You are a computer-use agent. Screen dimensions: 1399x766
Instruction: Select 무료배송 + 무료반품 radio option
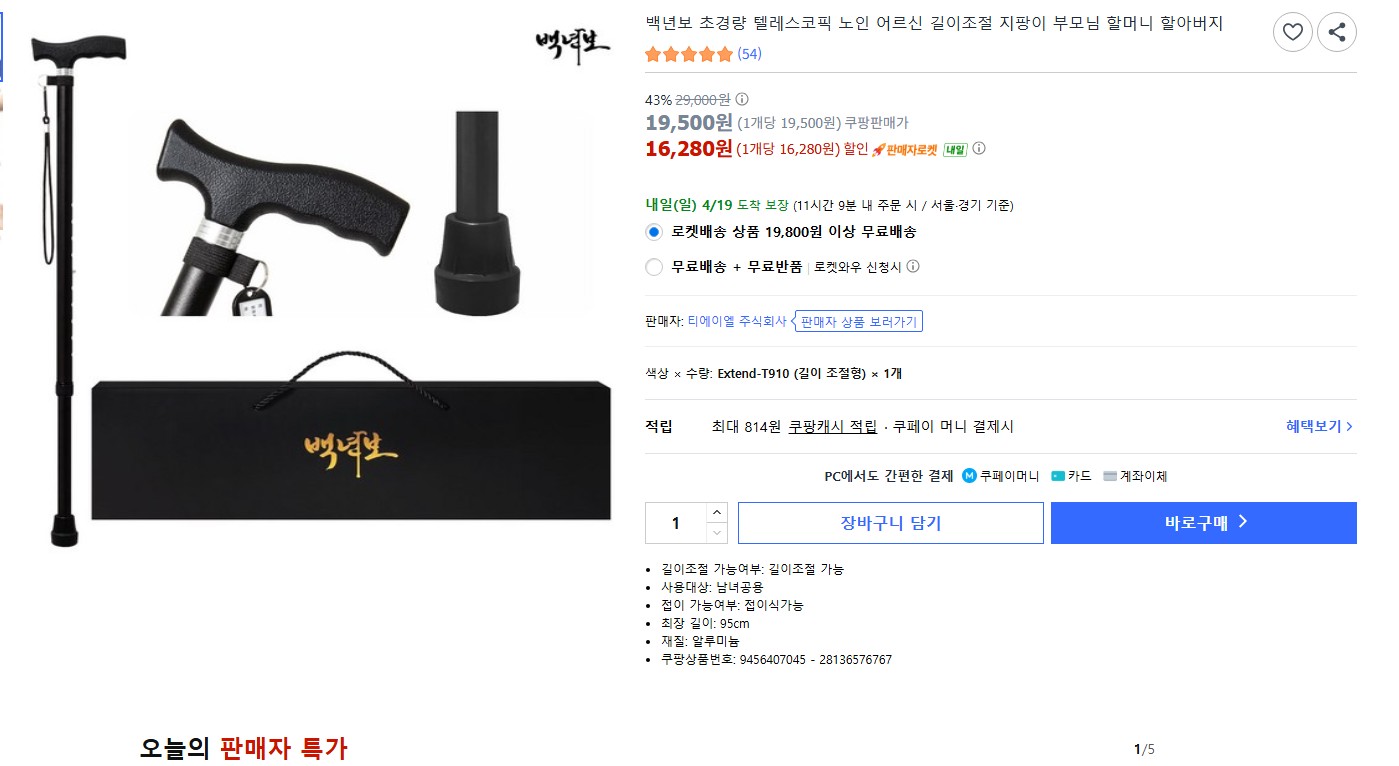pos(654,267)
